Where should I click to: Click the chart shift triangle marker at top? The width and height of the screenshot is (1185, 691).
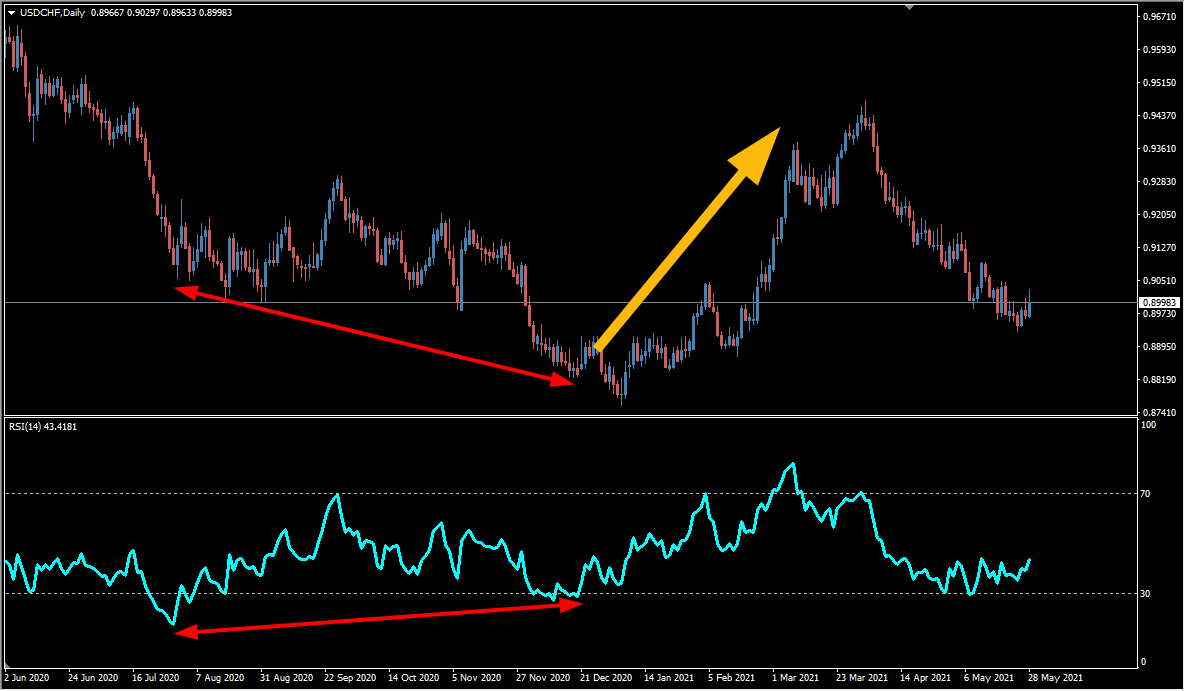coord(909,6)
